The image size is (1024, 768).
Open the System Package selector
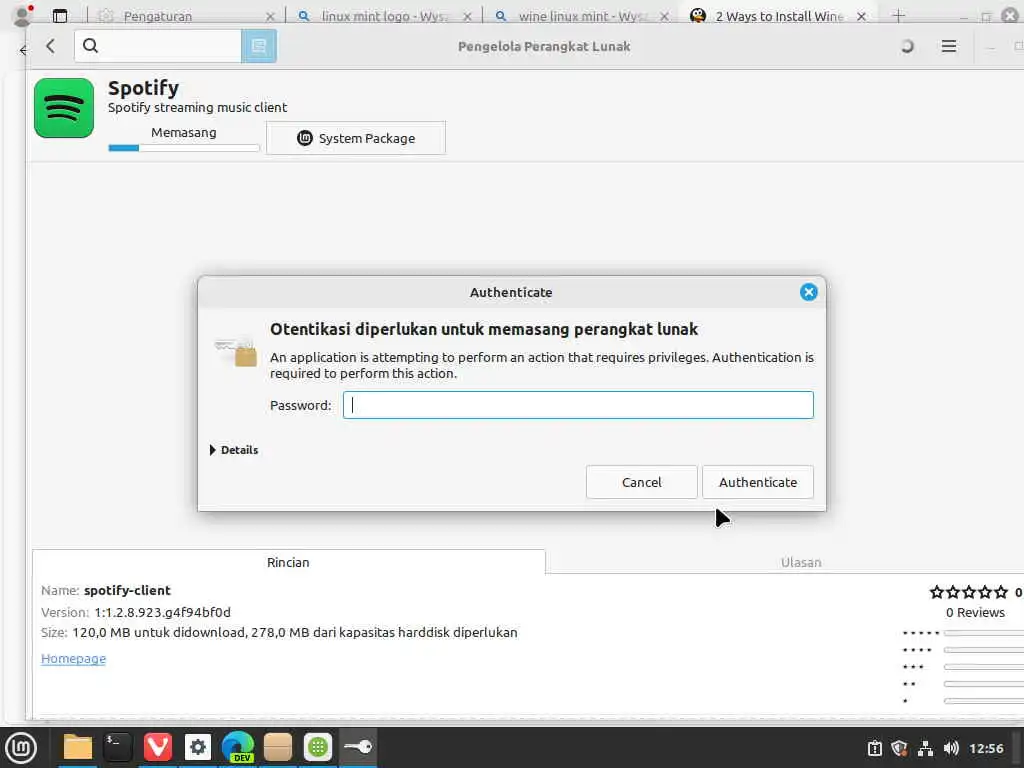pos(356,138)
